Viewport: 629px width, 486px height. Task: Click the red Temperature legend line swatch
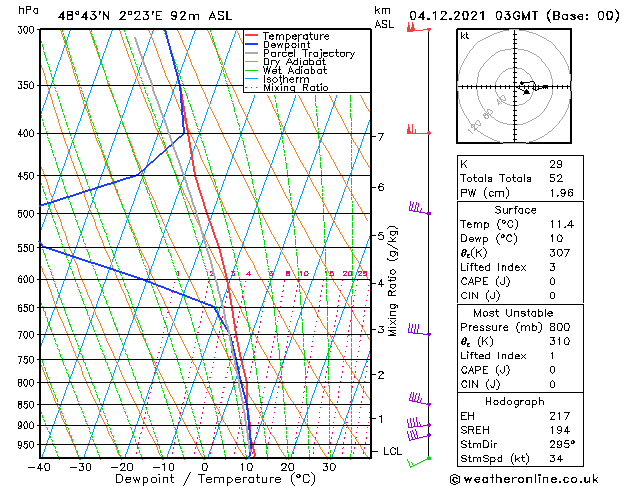click(x=252, y=36)
